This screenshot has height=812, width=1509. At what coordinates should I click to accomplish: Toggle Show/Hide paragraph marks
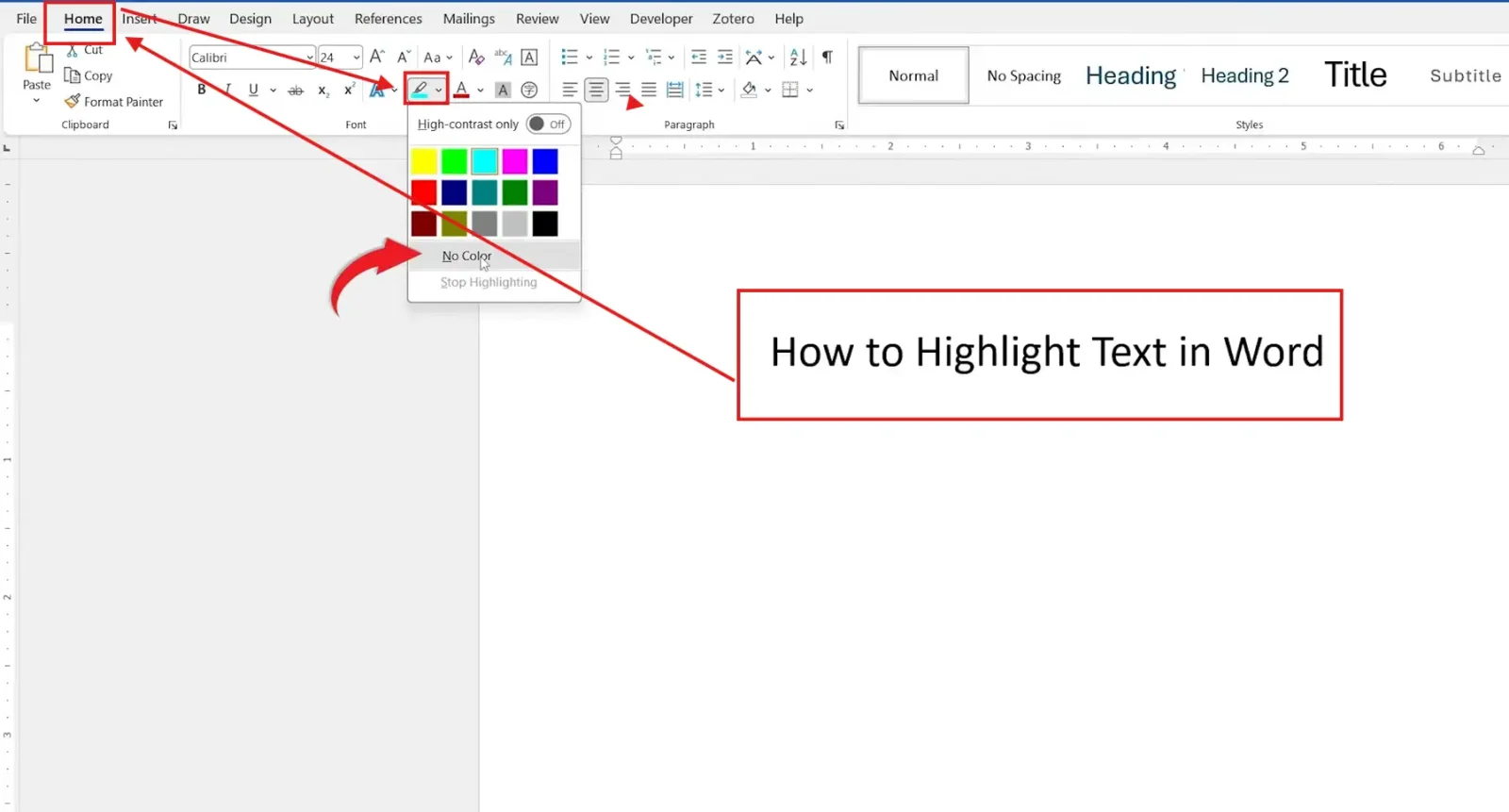[x=827, y=58]
